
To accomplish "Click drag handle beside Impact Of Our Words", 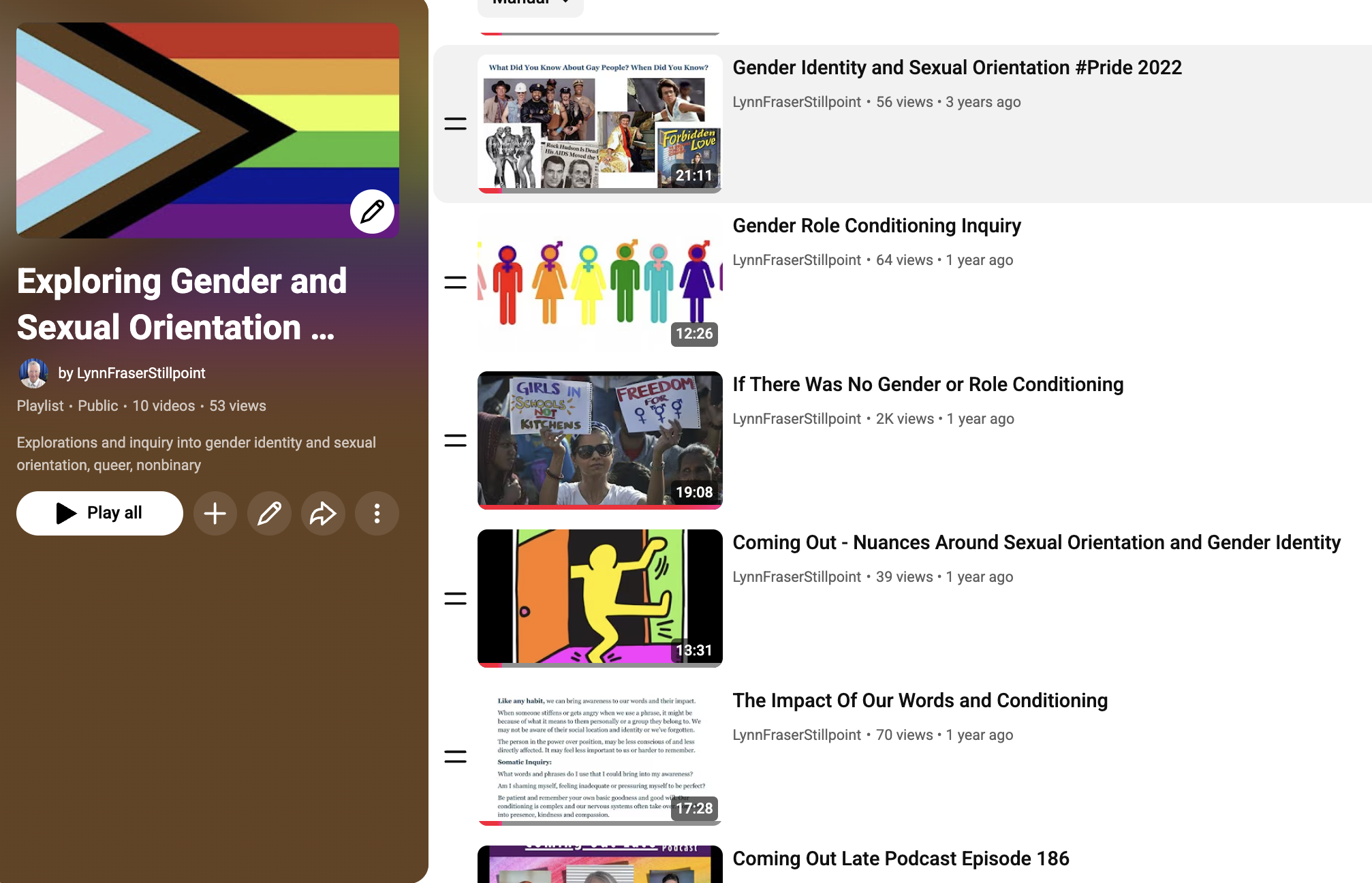I will tap(455, 756).
